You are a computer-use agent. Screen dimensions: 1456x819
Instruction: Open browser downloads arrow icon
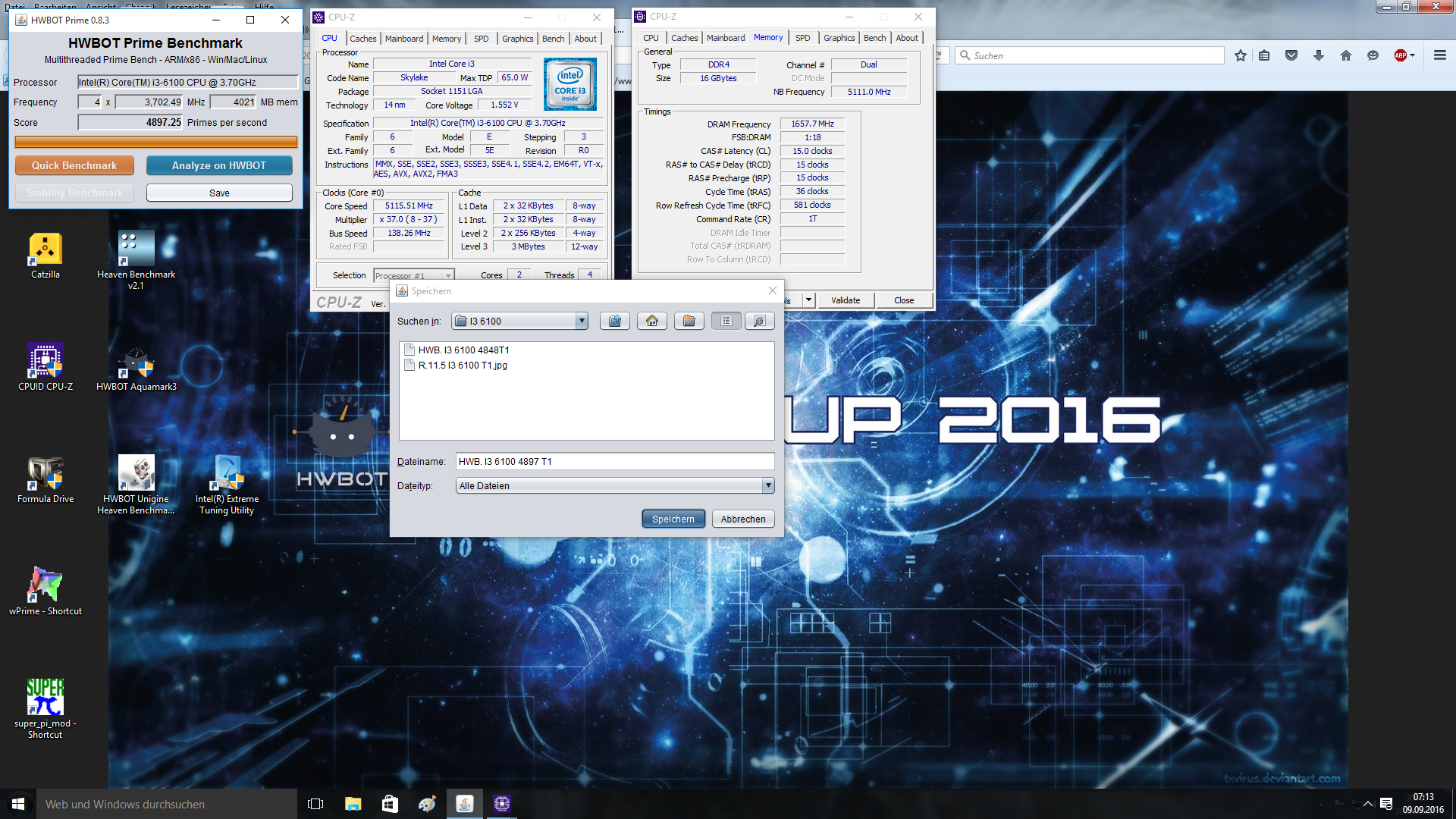[x=1319, y=55]
